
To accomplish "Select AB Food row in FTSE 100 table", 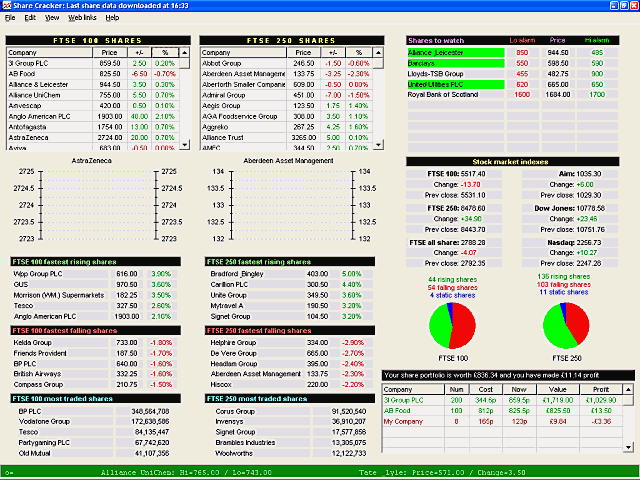I will coord(93,74).
